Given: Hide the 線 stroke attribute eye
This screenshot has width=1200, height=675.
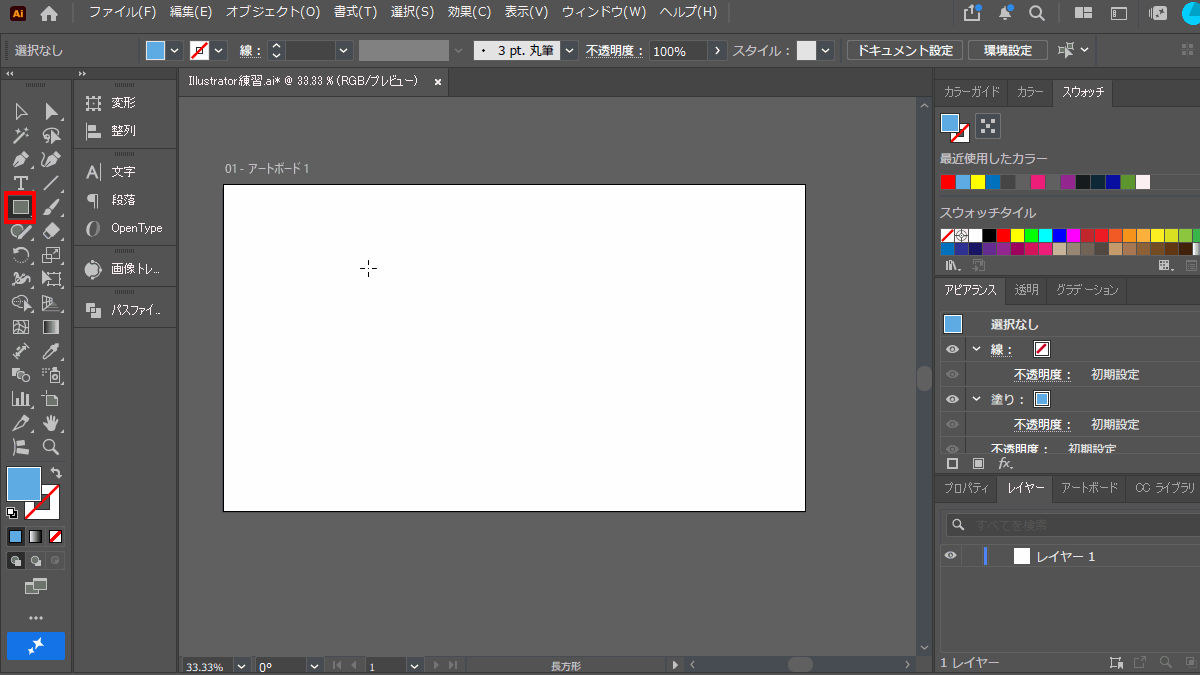Looking at the screenshot, I should pos(952,349).
